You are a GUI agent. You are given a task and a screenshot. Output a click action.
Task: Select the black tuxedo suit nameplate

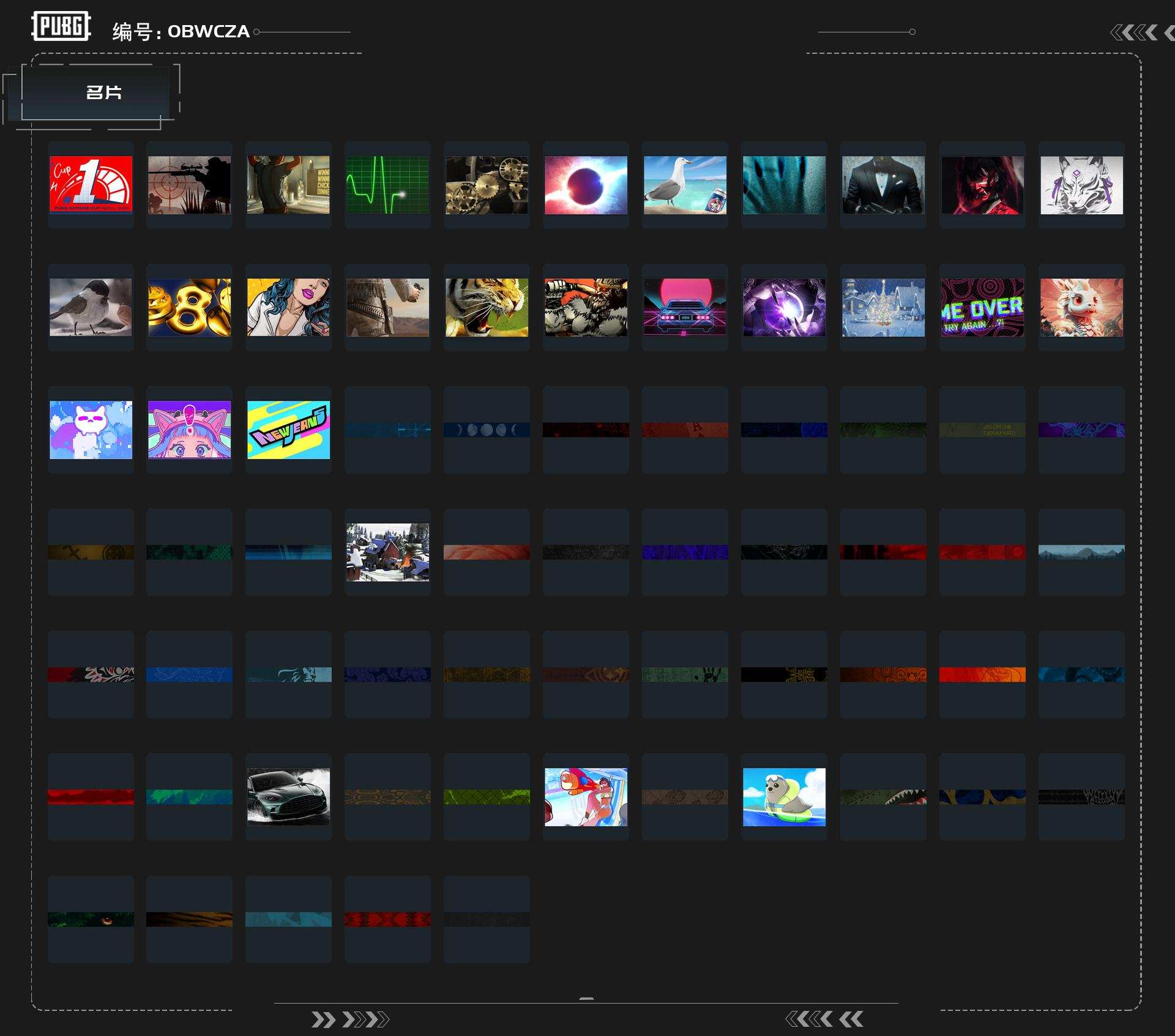point(883,185)
